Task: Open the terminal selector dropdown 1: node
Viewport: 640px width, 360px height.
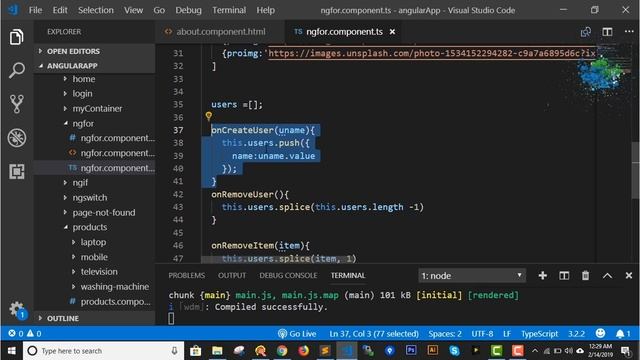Action: (472, 276)
